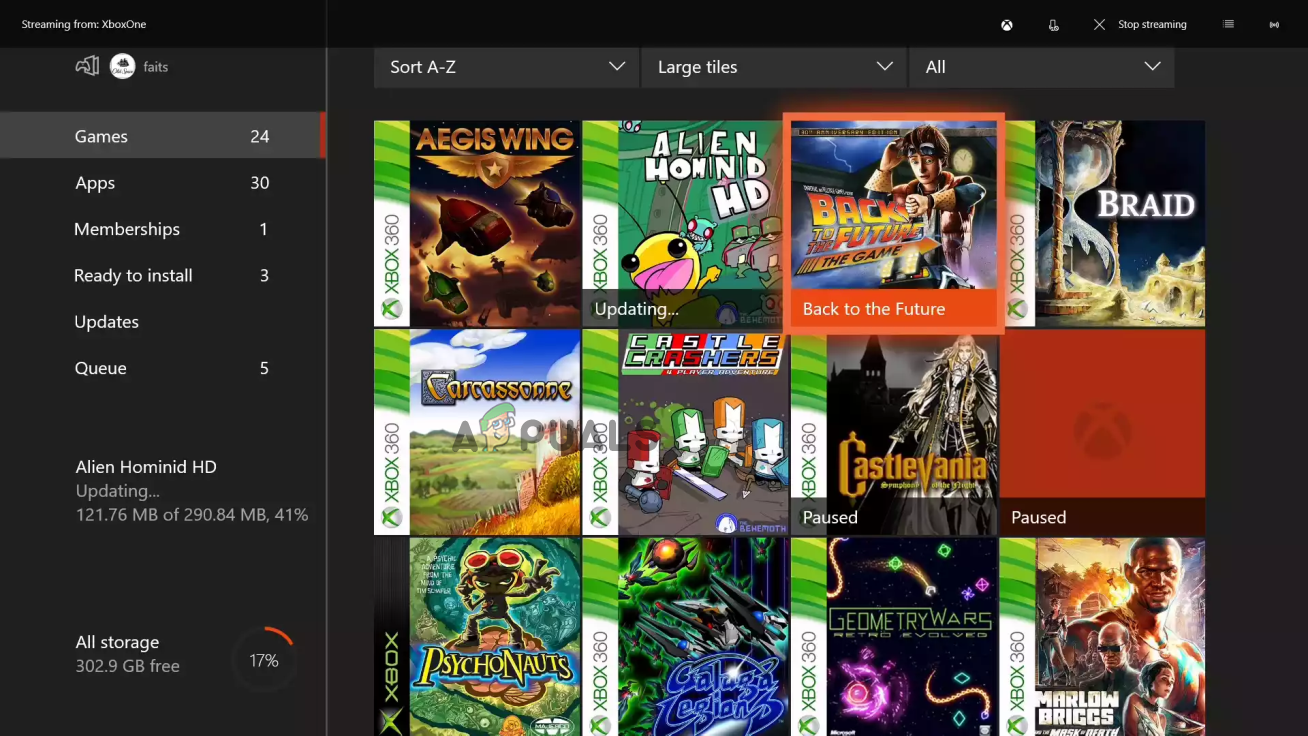The width and height of the screenshot is (1308, 736).
Task: Click the controller games collection icon
Action: point(87,67)
